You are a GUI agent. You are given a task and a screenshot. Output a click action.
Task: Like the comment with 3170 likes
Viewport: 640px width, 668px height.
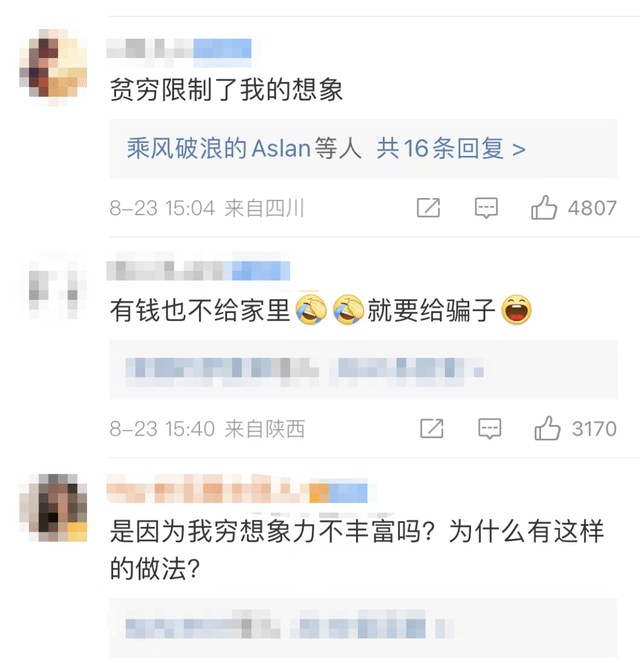click(x=547, y=428)
